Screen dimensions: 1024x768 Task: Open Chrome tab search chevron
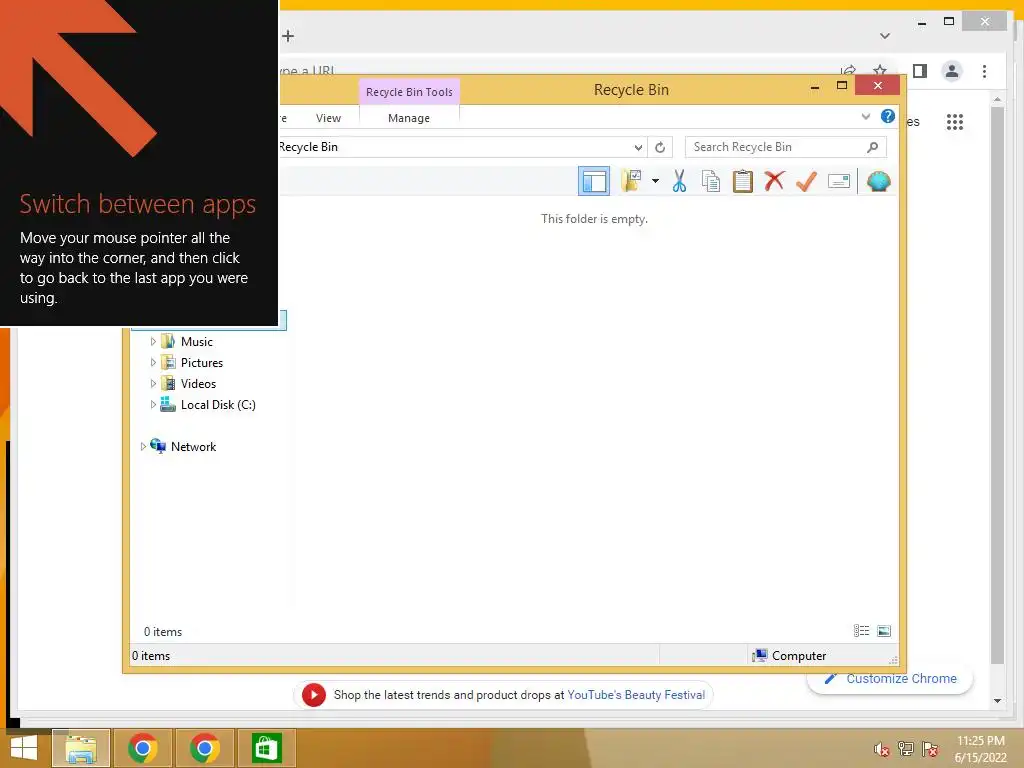pyautogui.click(x=885, y=36)
